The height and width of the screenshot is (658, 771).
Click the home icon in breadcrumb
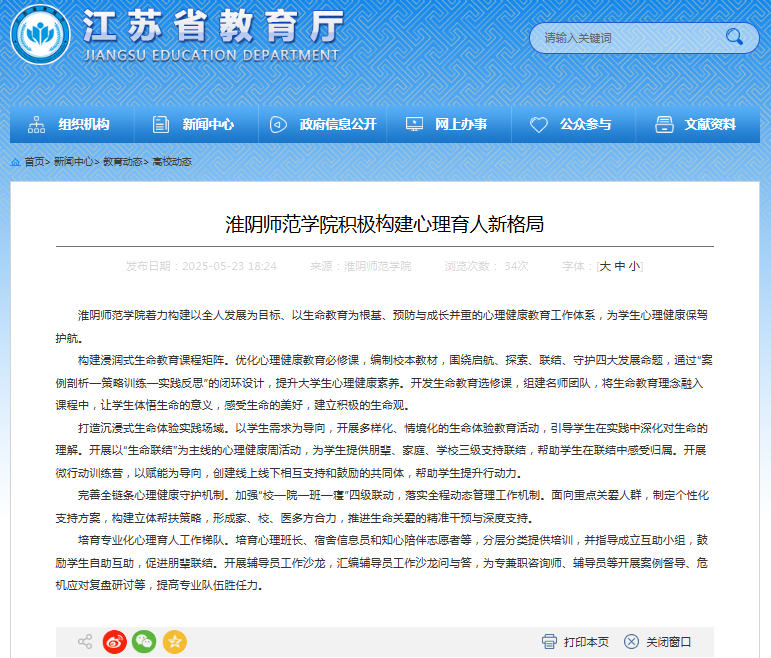pyautogui.click(x=15, y=161)
